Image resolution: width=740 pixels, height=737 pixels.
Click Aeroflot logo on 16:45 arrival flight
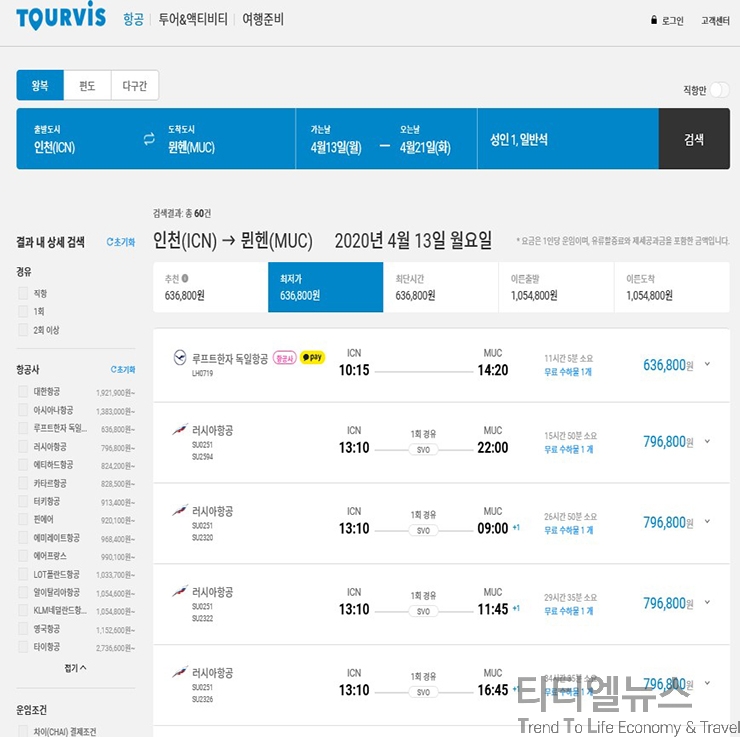(x=180, y=671)
